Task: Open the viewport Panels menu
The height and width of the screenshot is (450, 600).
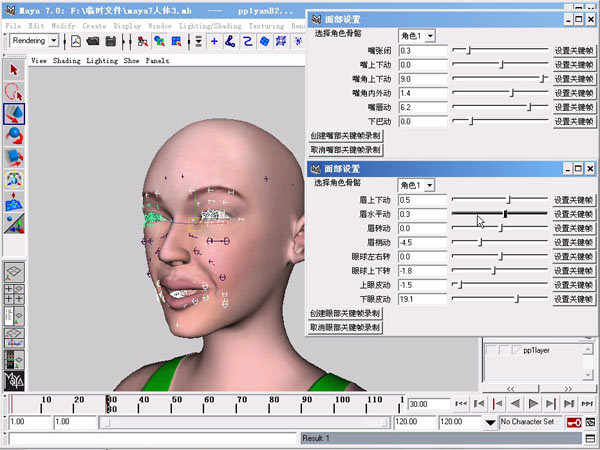Action: [157, 60]
